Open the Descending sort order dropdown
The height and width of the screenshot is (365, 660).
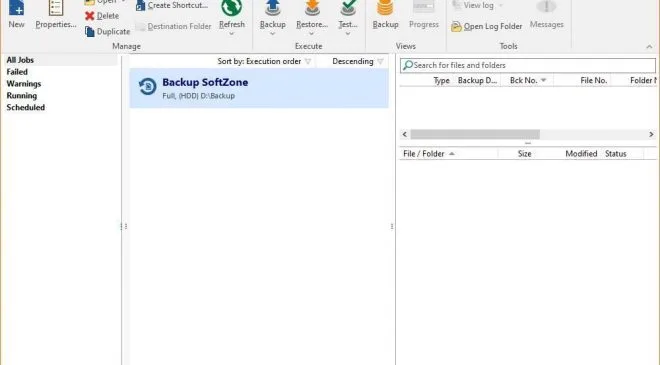point(357,61)
